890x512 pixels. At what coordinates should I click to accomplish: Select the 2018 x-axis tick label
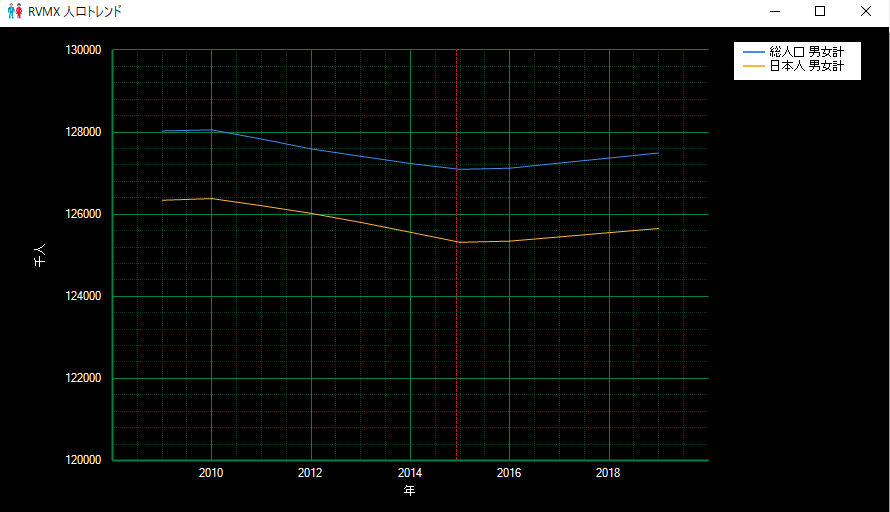[x=608, y=472]
